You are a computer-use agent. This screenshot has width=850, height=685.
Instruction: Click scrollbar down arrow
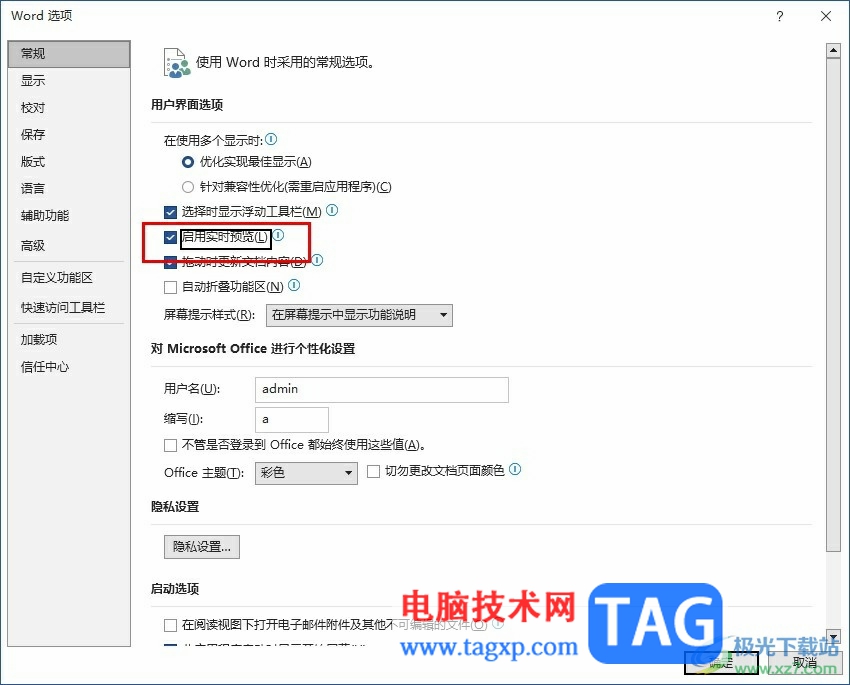(833, 637)
